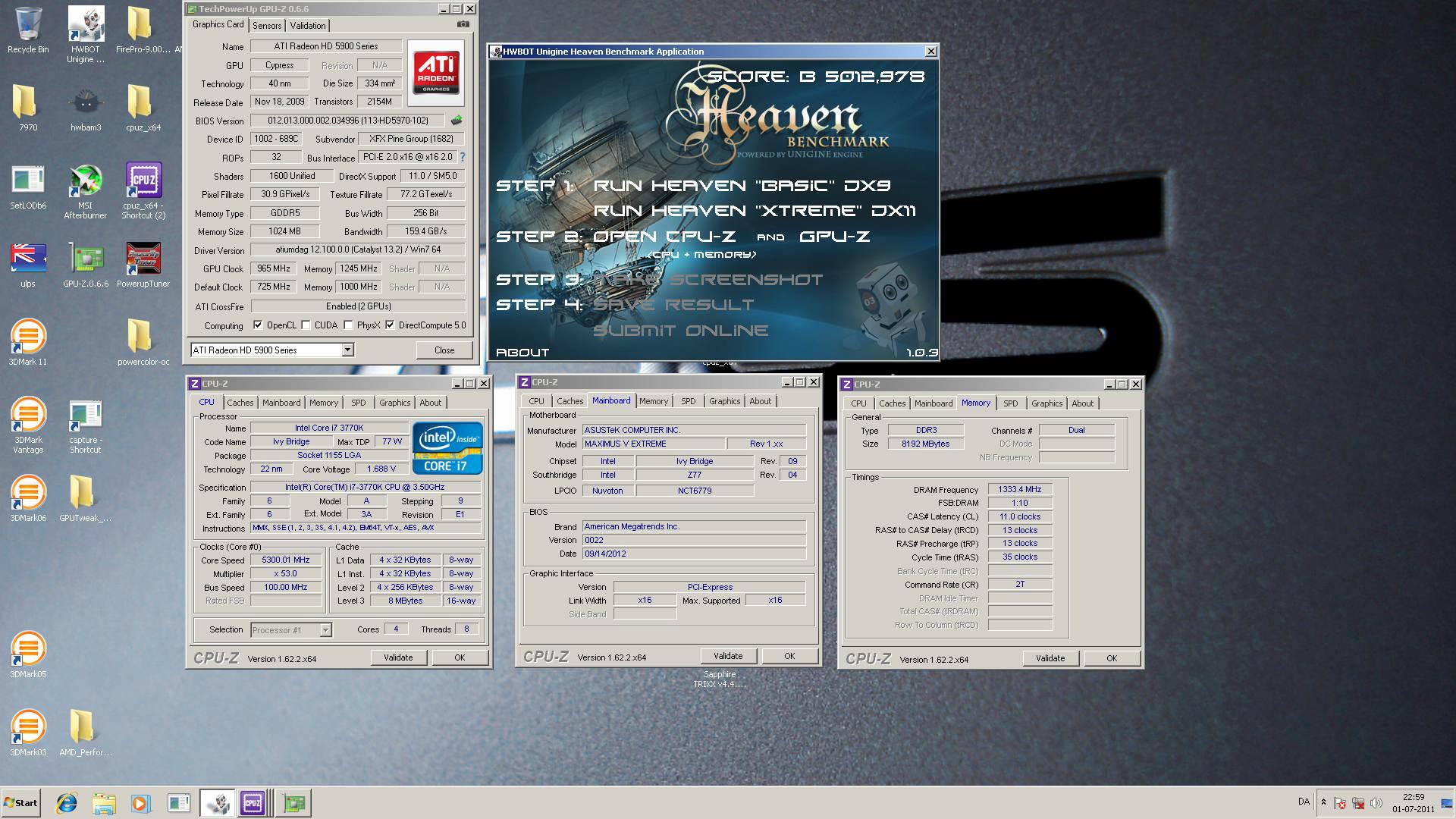Click the BIOS Version field in GPU-Z
The width and height of the screenshot is (1456, 819).
[x=349, y=121]
